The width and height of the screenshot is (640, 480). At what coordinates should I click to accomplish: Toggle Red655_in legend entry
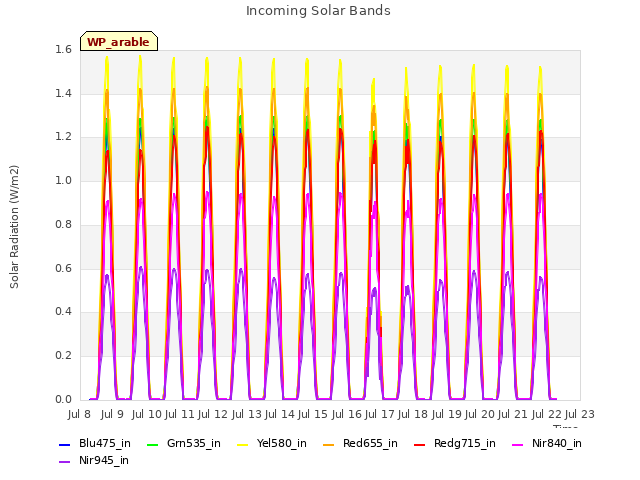coord(360,444)
